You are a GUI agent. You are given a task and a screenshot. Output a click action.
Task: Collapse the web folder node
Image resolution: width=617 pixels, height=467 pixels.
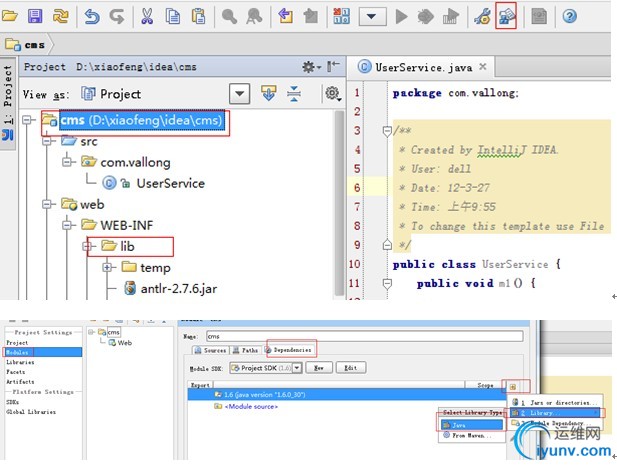tap(47, 204)
